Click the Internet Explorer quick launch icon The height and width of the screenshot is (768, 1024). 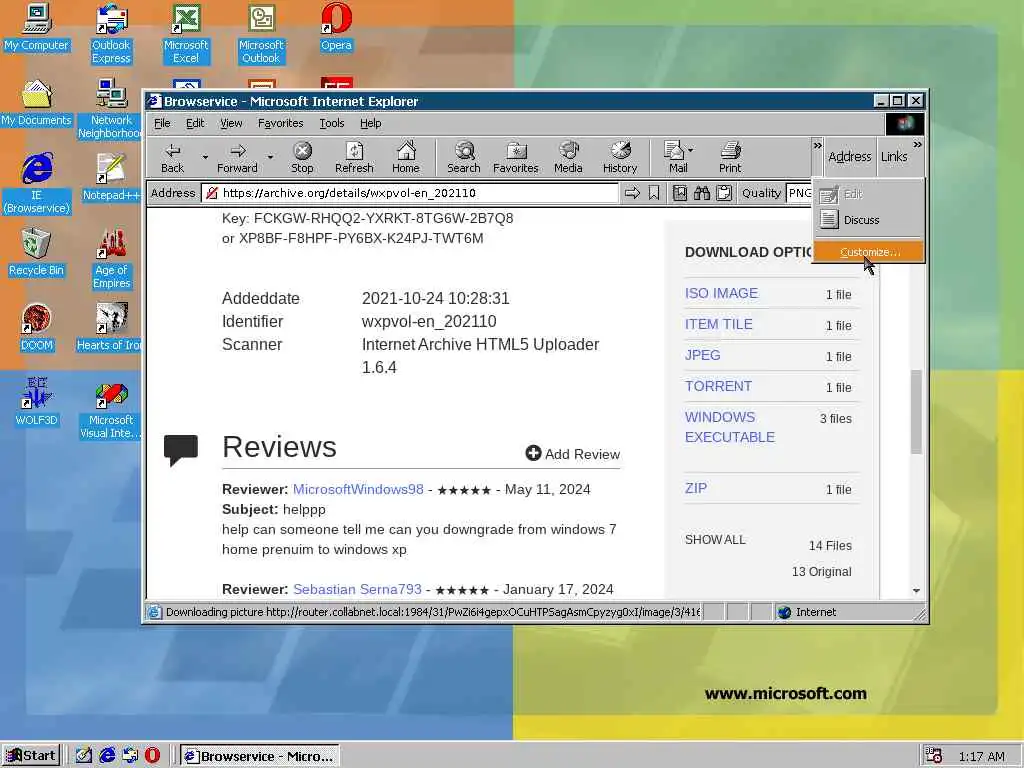click(107, 756)
